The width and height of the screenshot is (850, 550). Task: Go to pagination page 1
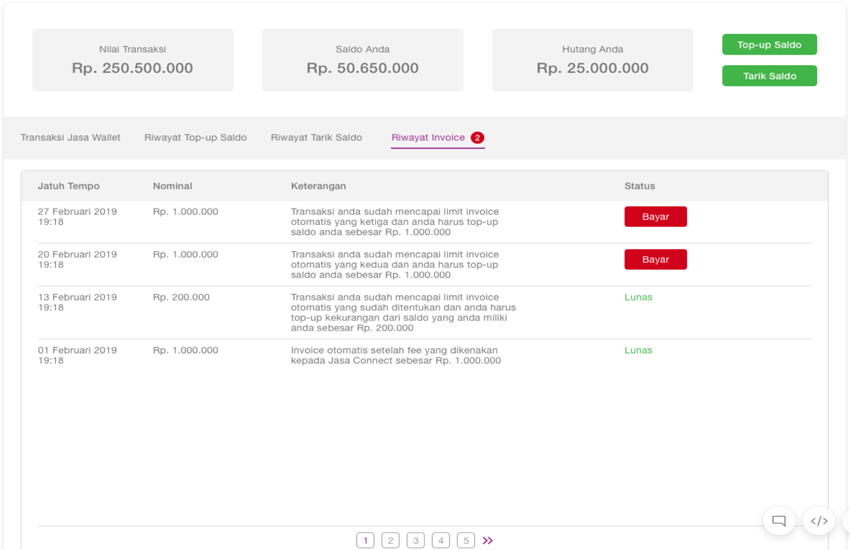pos(365,540)
